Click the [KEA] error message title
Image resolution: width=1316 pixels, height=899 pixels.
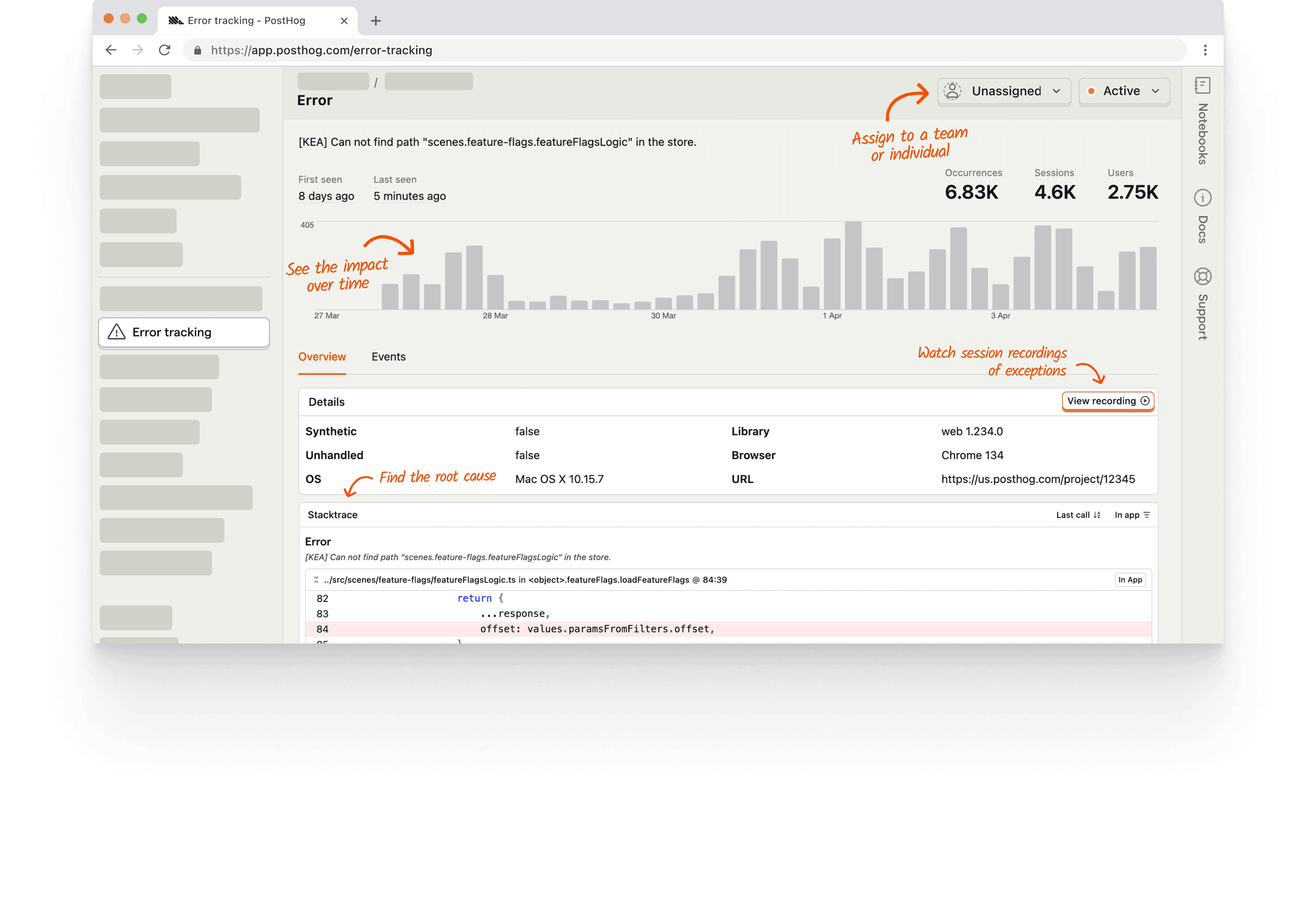point(497,142)
